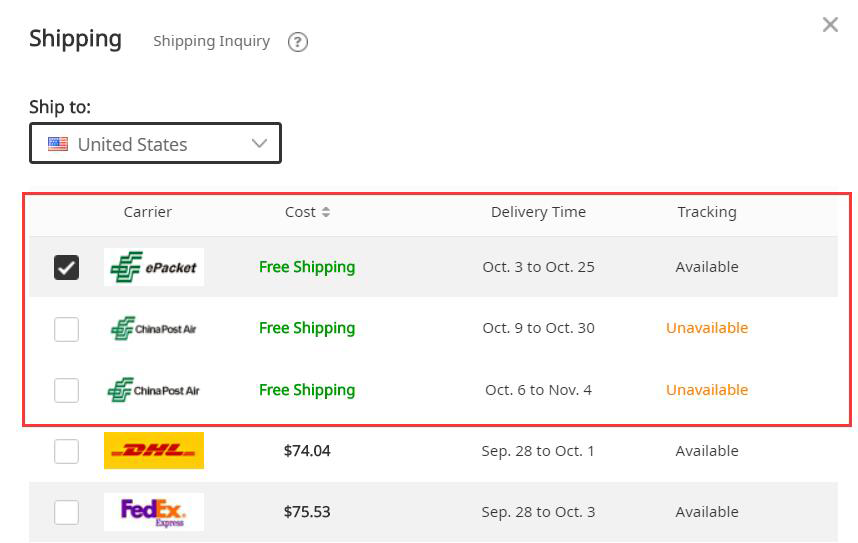
Task: Select the DHL shipping checkbox
Action: click(x=66, y=451)
